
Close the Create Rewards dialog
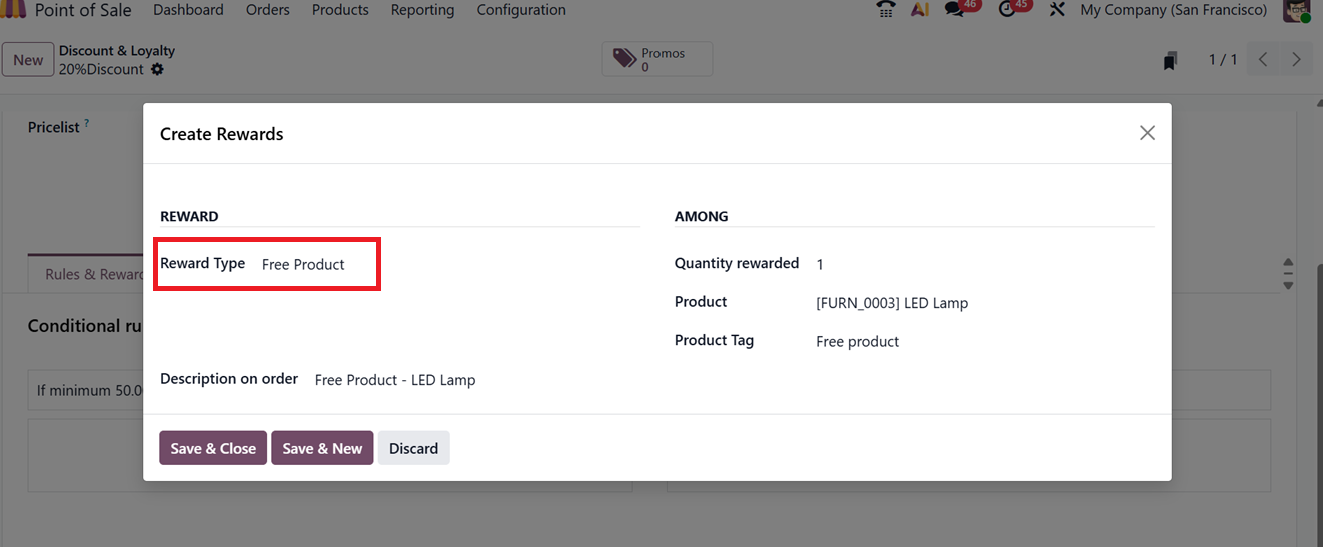click(1147, 133)
